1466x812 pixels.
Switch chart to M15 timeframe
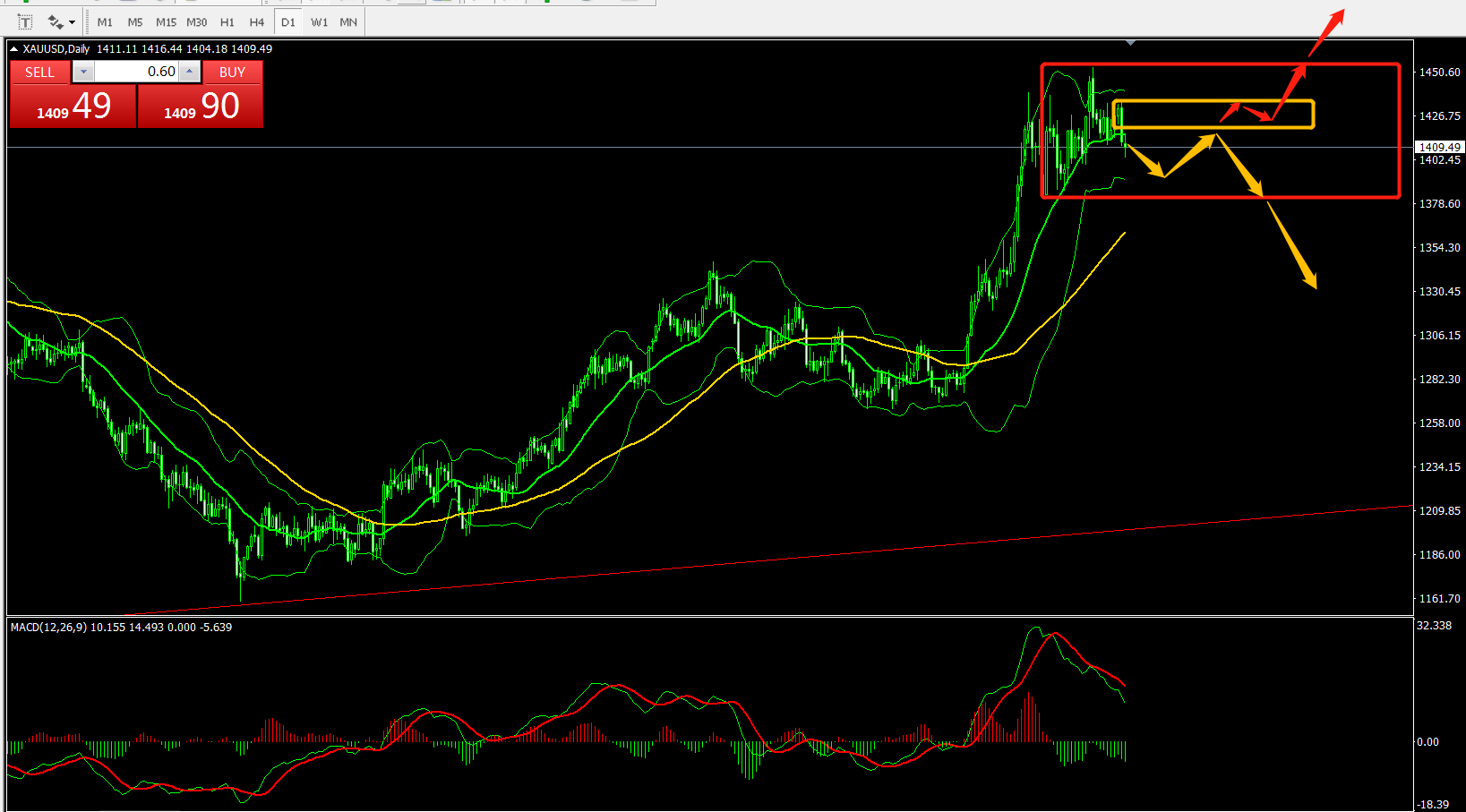click(166, 22)
